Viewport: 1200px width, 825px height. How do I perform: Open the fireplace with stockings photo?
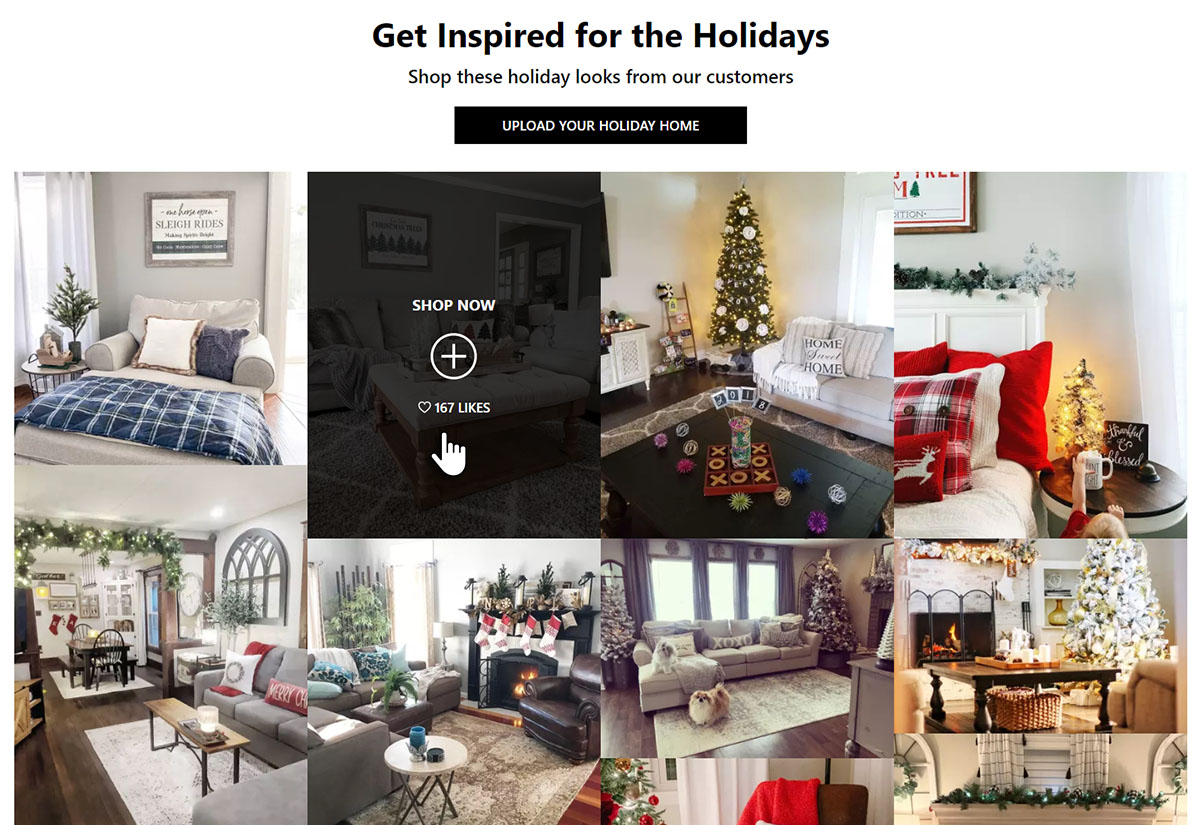[x=454, y=681]
